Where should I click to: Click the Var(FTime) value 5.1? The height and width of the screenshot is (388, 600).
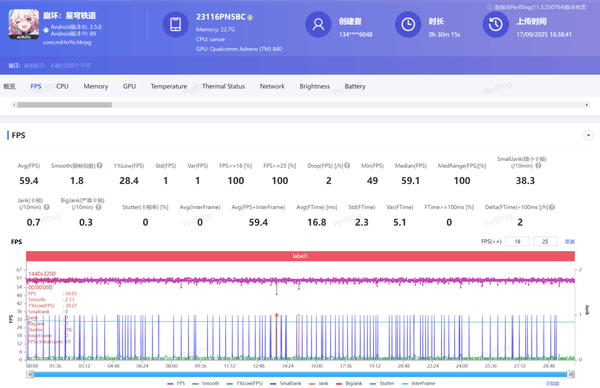pyautogui.click(x=399, y=222)
